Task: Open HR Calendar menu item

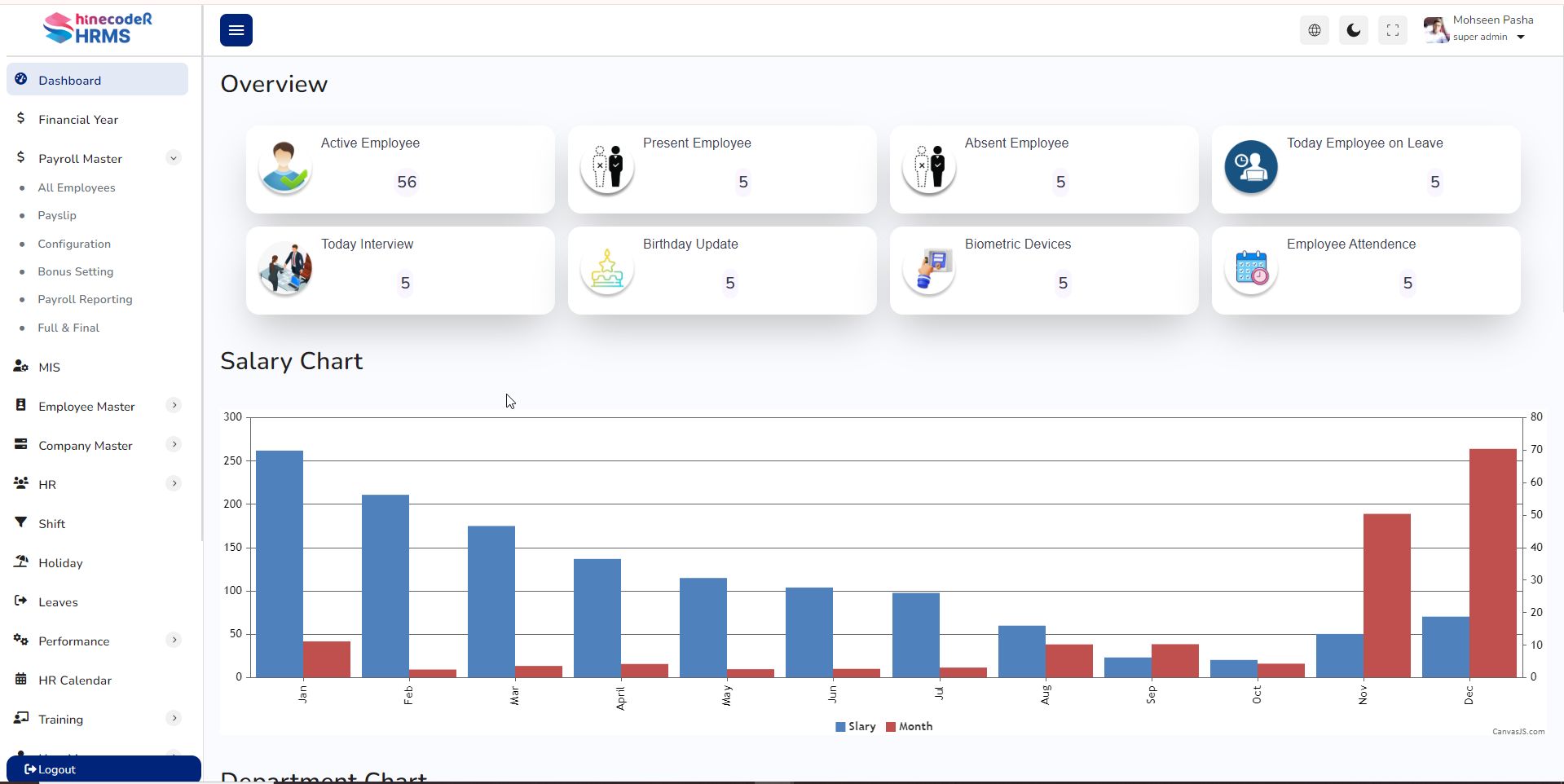Action: click(x=75, y=680)
